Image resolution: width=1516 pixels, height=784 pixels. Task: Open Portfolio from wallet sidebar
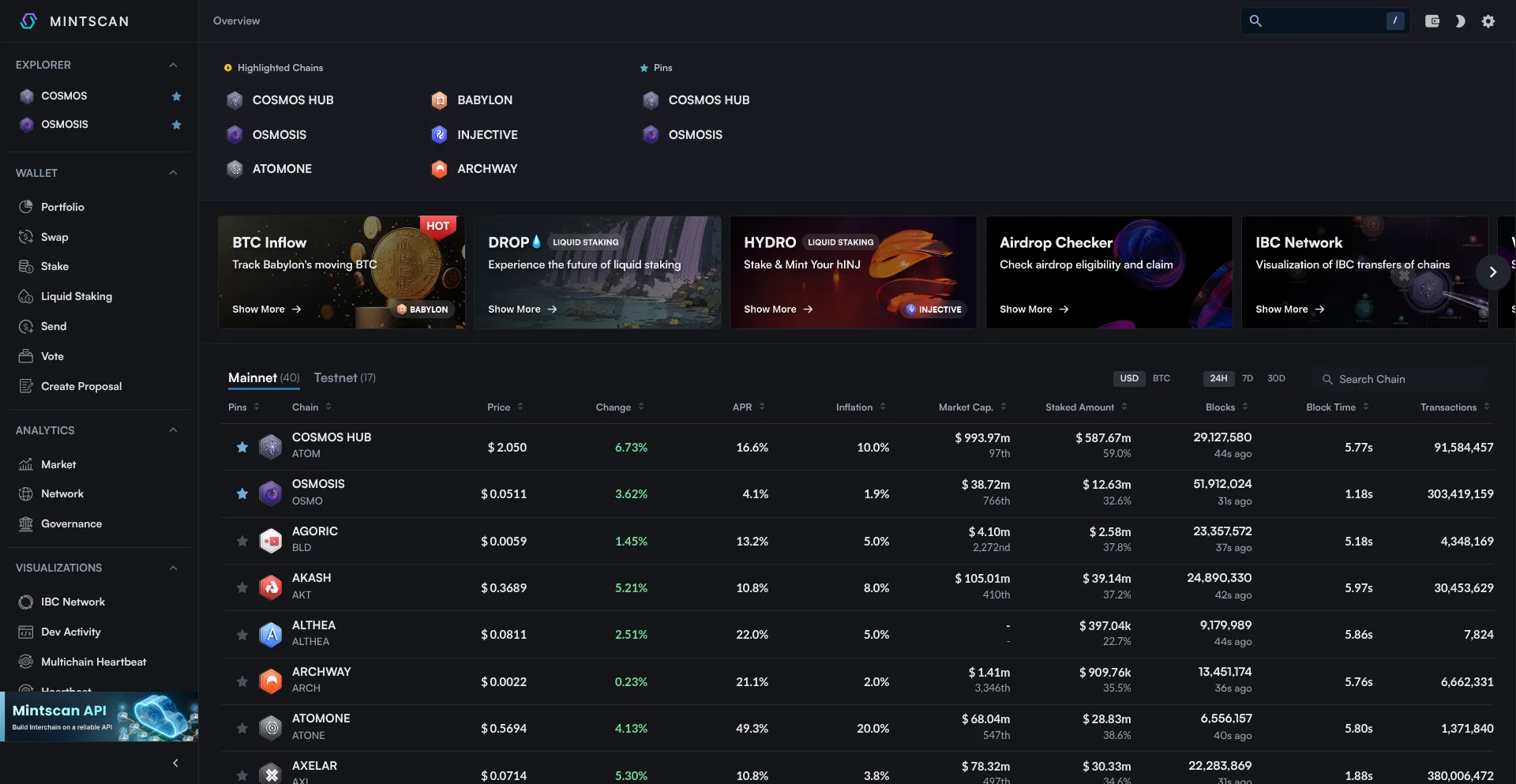coord(62,207)
